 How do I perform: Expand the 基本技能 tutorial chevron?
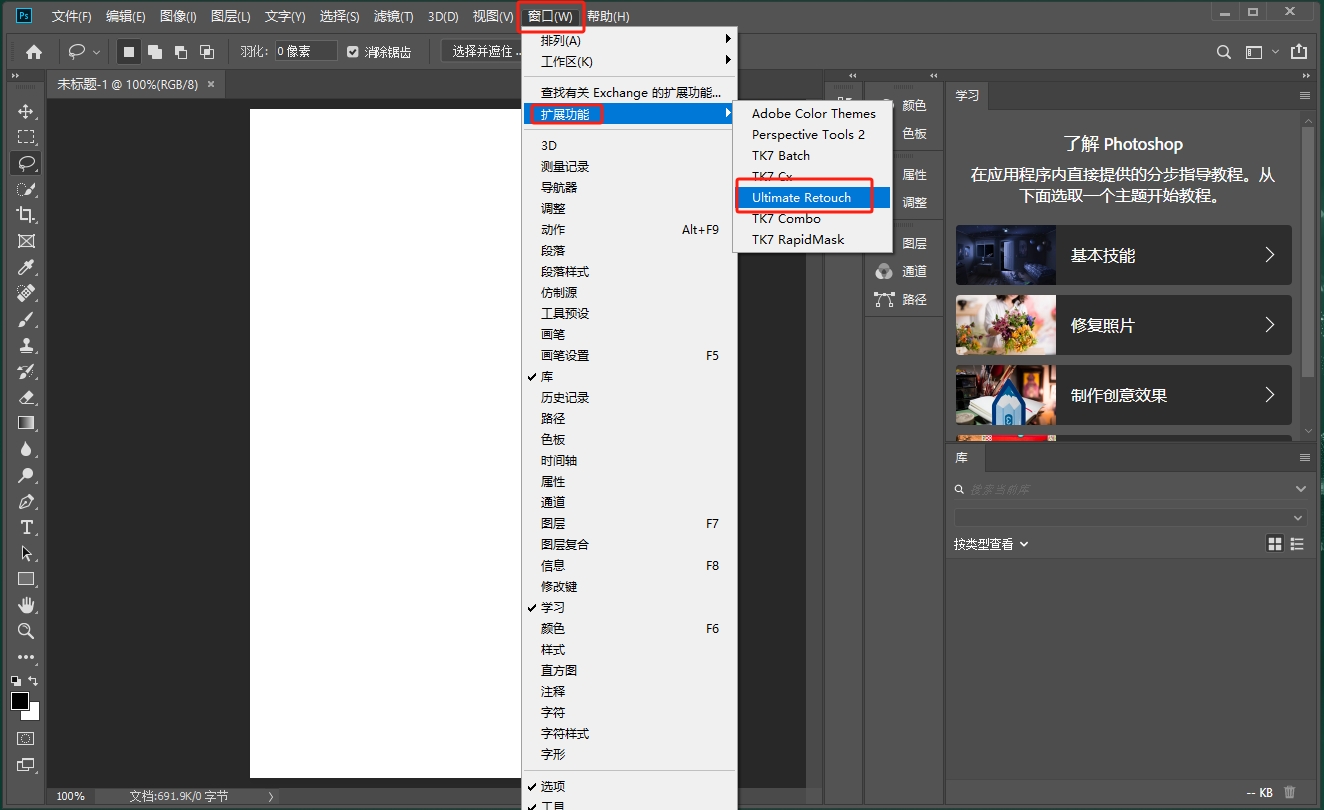1269,255
